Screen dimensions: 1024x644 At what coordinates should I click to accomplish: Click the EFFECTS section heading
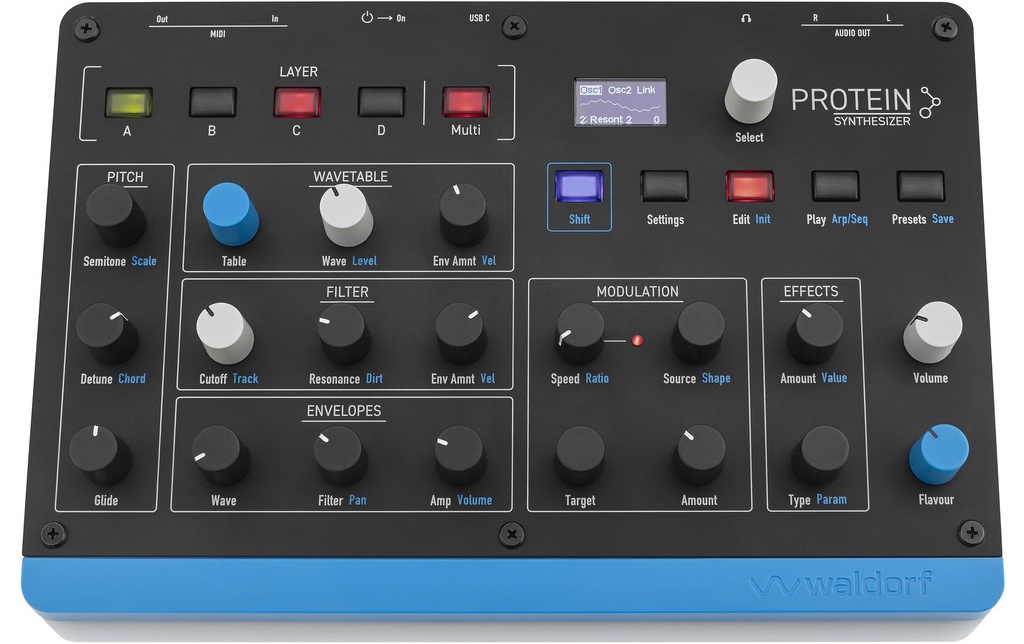[x=810, y=291]
